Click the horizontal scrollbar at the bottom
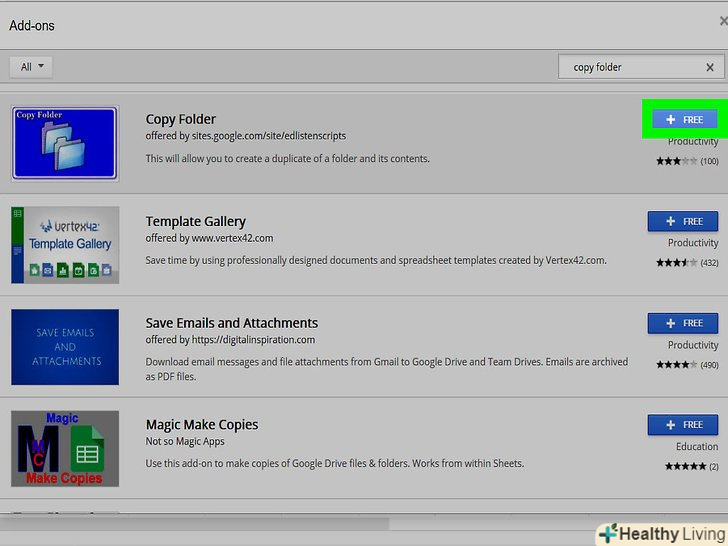The width and height of the screenshot is (728, 546). 194,525
